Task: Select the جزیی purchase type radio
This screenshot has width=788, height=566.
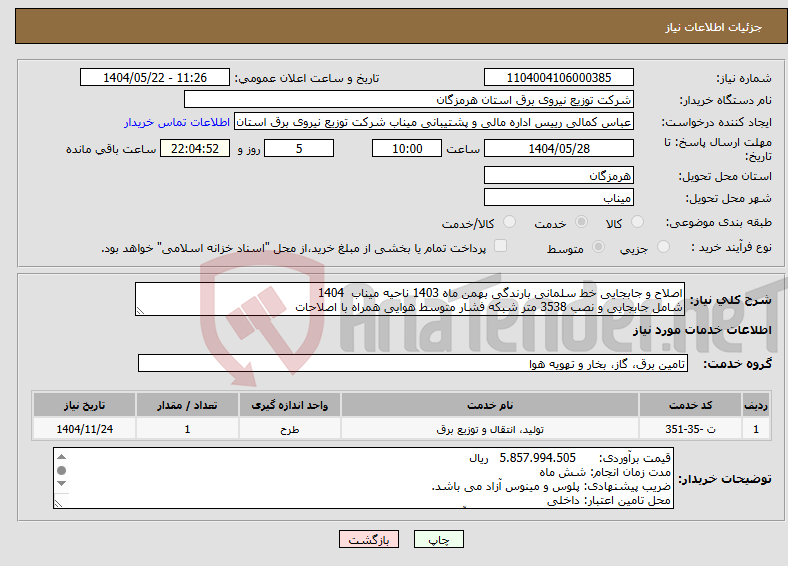Action: tap(663, 246)
